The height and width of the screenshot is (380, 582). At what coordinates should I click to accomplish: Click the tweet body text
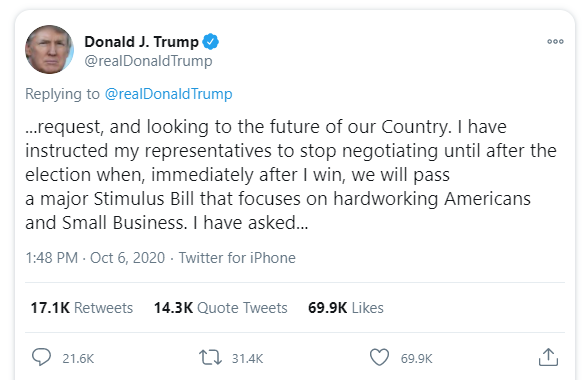pos(291,174)
